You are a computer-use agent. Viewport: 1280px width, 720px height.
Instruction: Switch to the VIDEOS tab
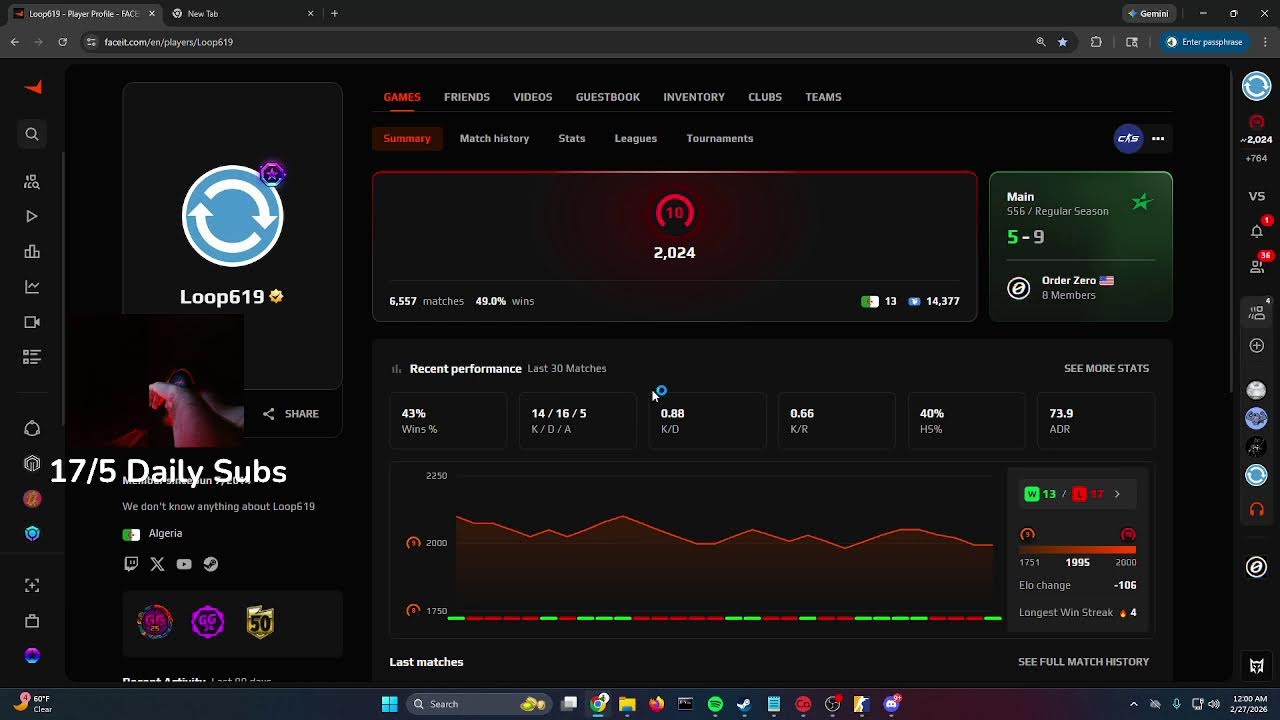(x=533, y=97)
